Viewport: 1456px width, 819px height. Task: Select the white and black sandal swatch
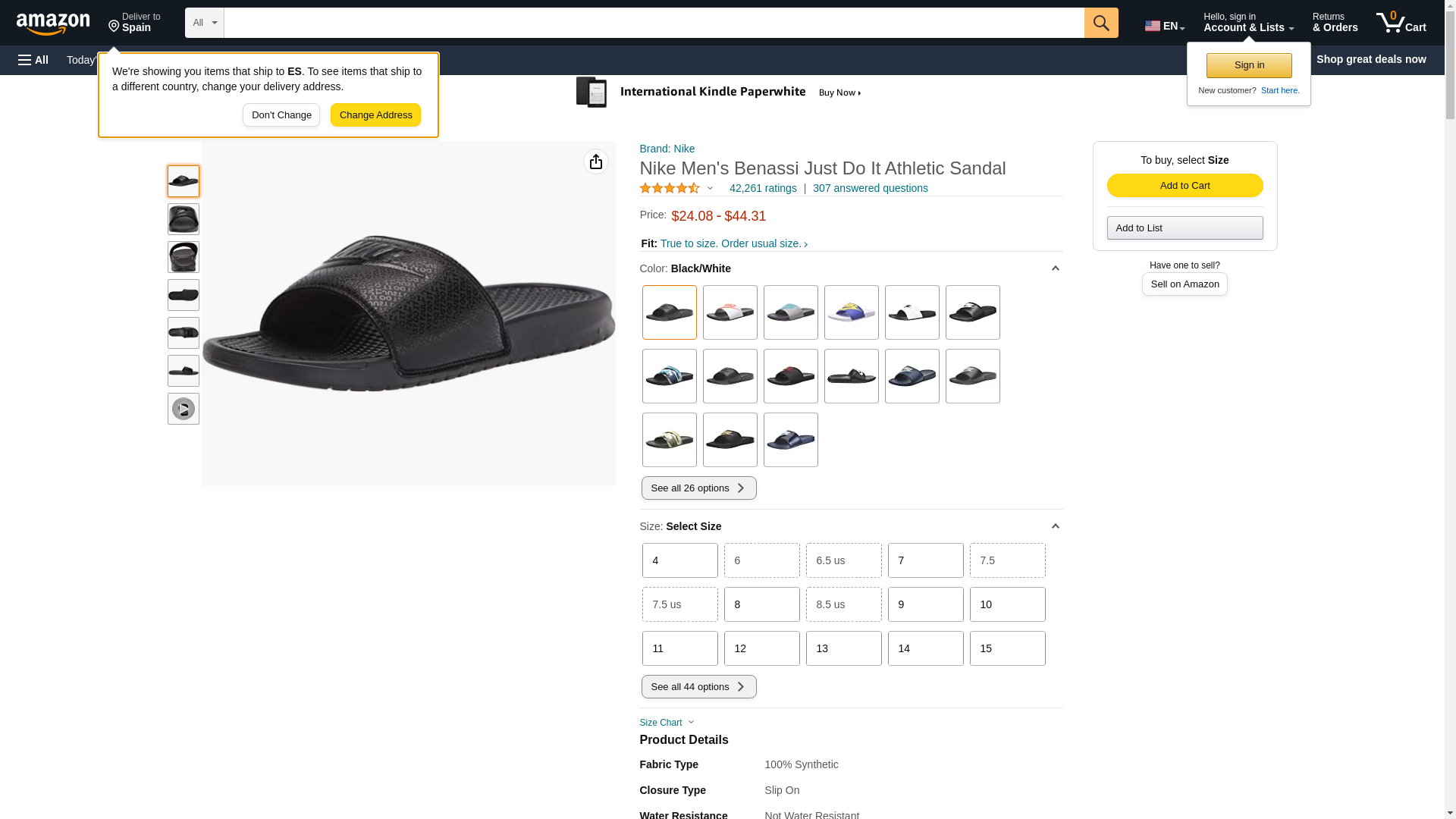(x=911, y=312)
